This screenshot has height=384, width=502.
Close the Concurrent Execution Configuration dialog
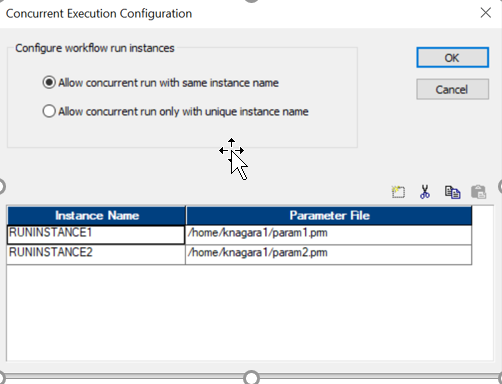click(x=486, y=13)
